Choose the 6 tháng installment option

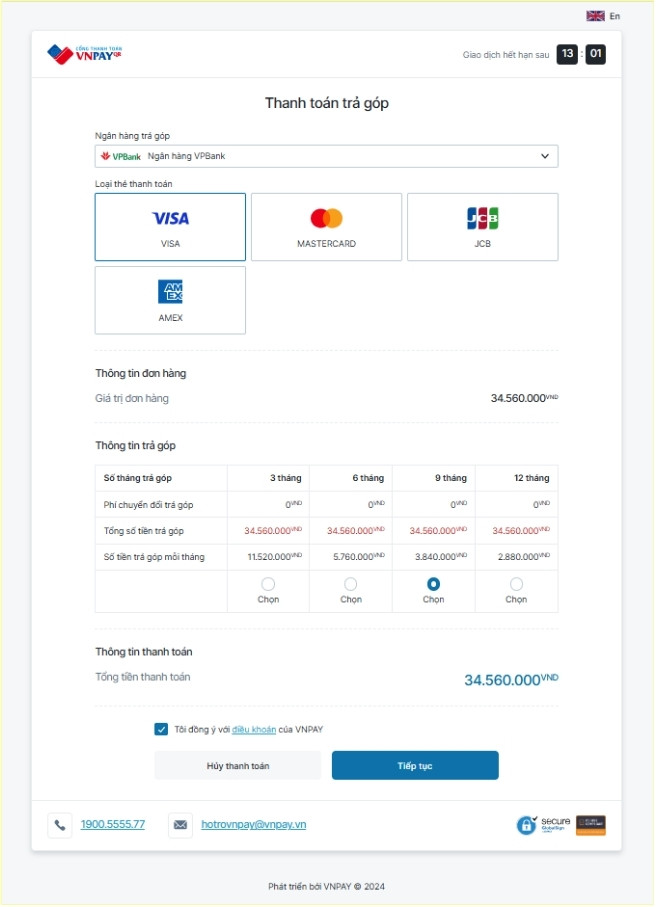click(351, 584)
